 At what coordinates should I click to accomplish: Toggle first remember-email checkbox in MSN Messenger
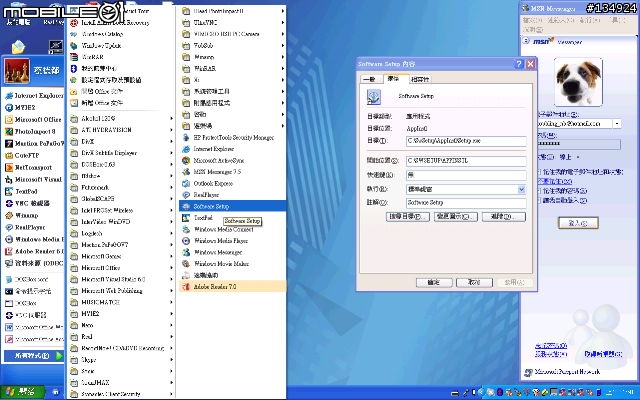[539, 172]
